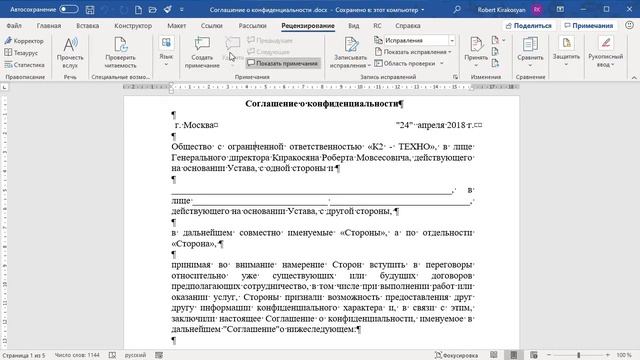The height and width of the screenshot is (360, 640).
Task: Click the Поделиться button
Action: click(x=529, y=25)
